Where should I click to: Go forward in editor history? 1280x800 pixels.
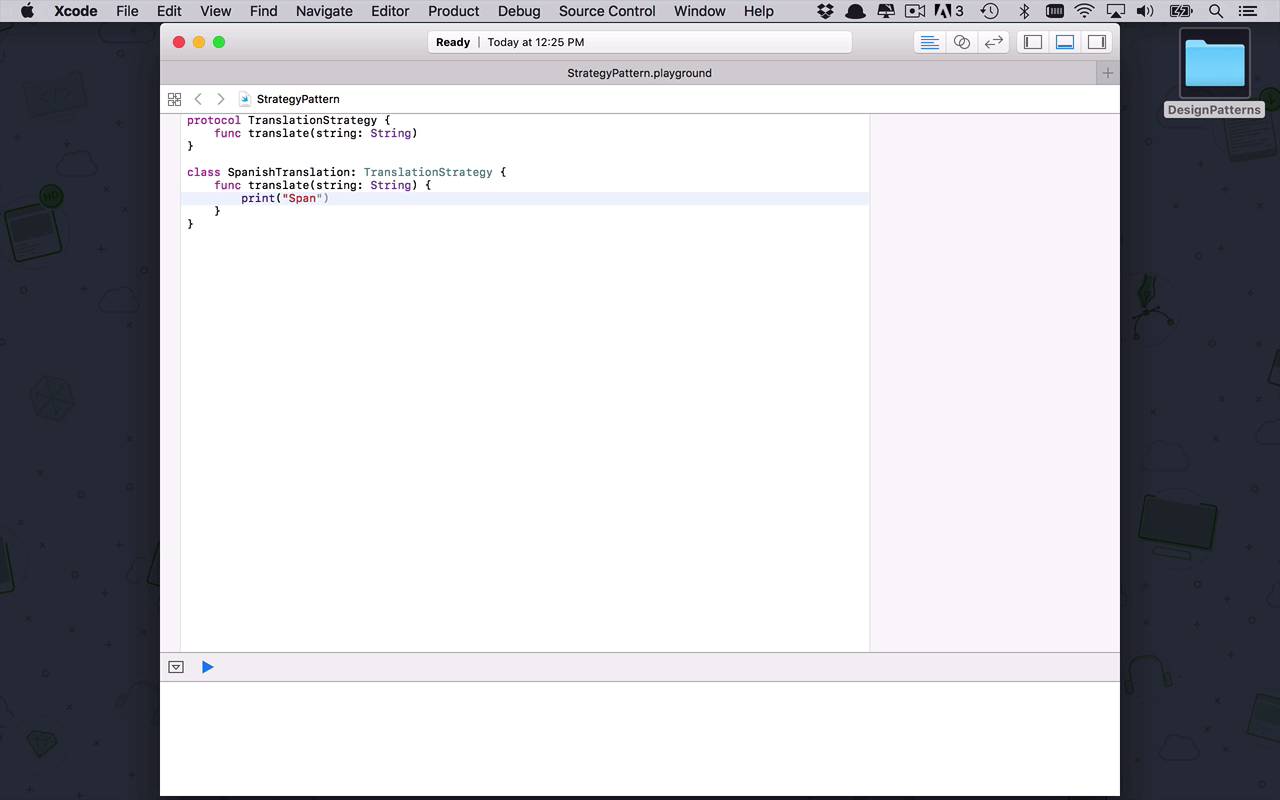coord(221,99)
